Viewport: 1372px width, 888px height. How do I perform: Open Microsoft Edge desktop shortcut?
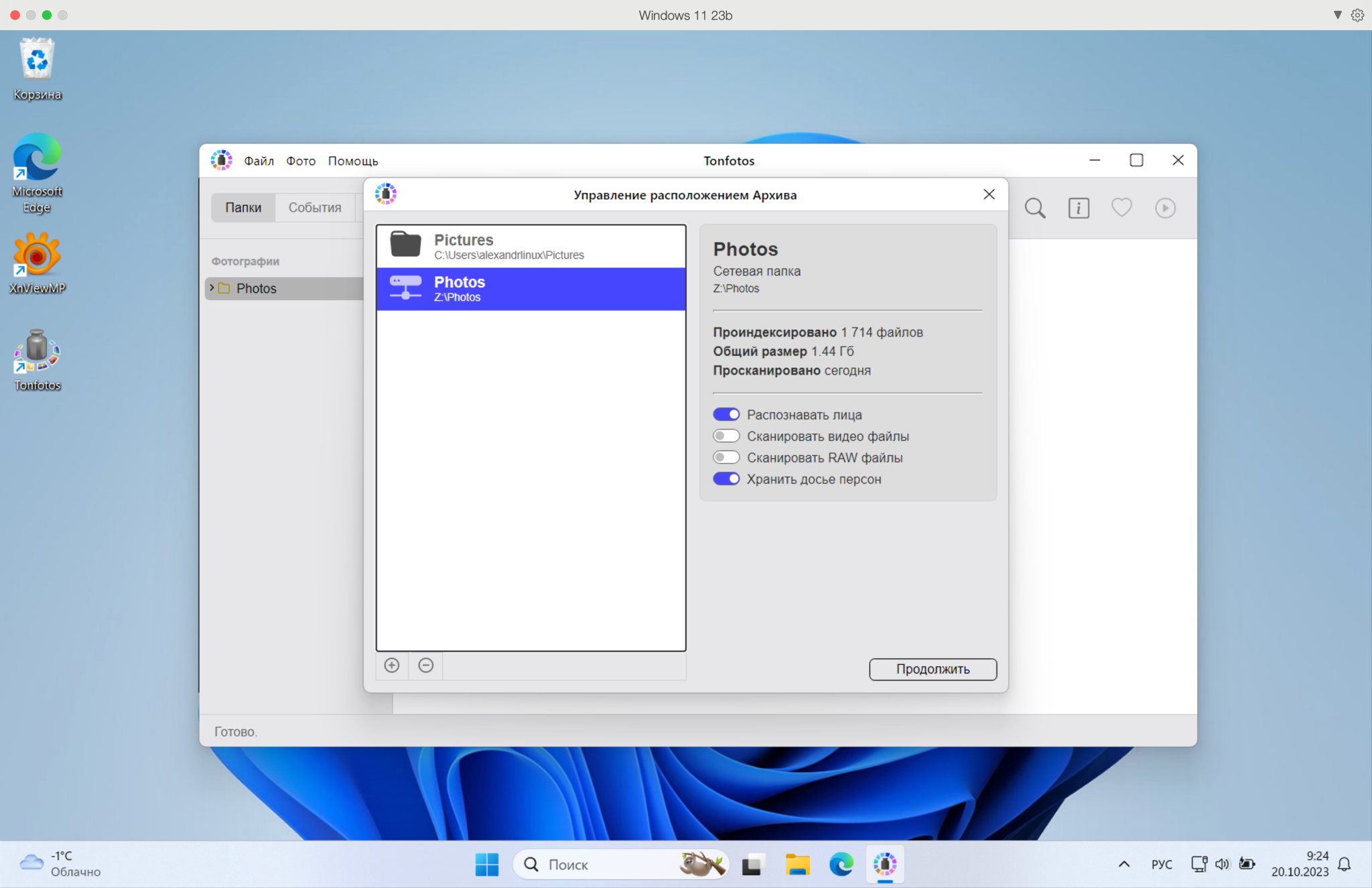click(x=38, y=173)
